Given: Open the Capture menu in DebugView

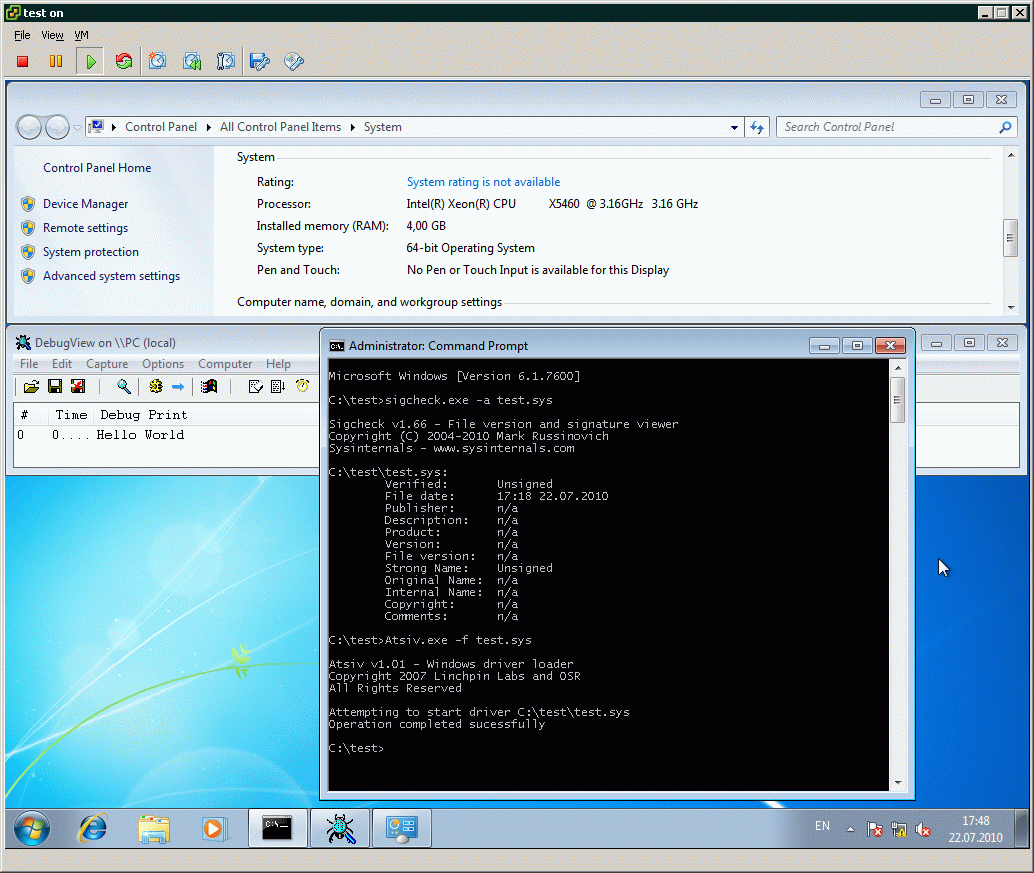Looking at the screenshot, I should (107, 364).
